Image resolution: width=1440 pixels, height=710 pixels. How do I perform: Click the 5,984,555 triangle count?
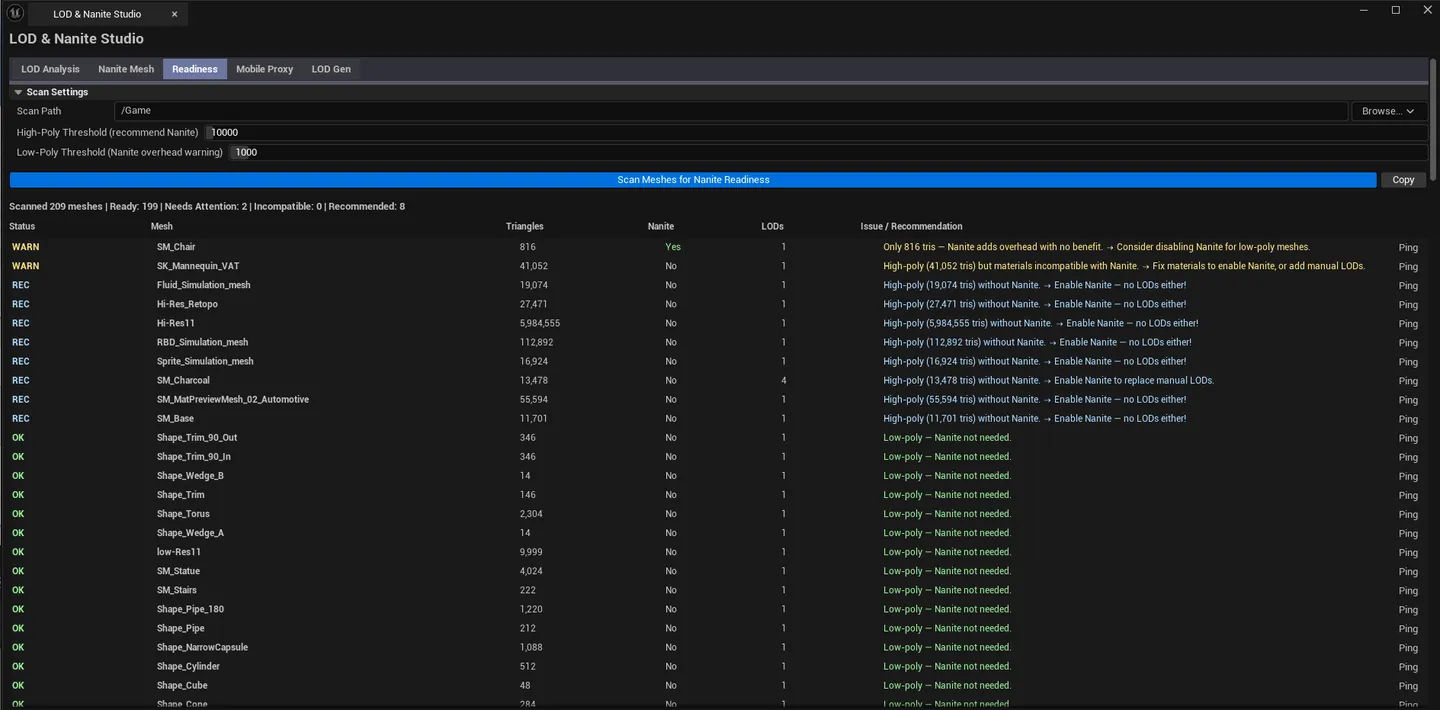tap(540, 323)
